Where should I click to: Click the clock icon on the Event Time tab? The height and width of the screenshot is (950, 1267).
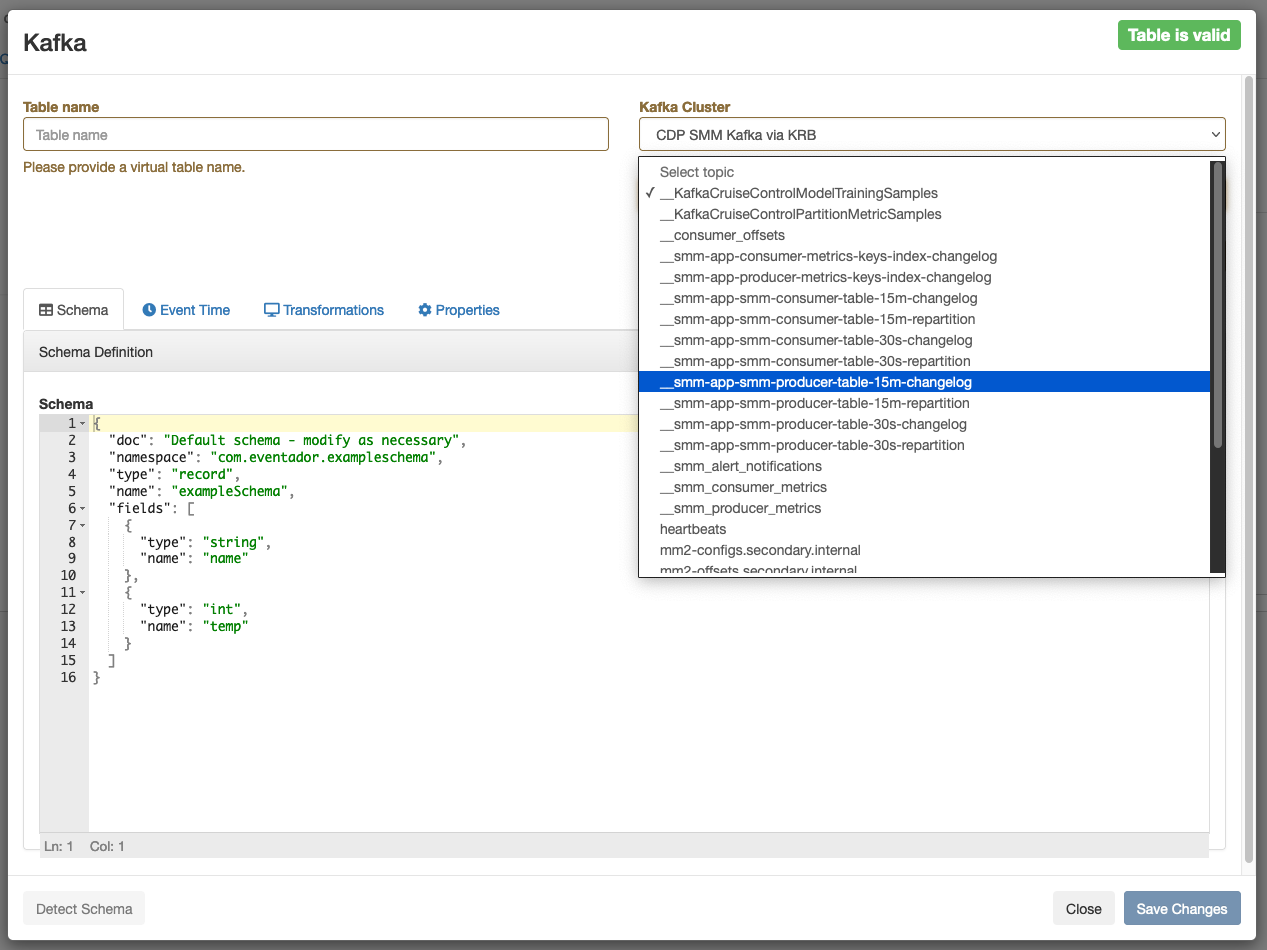150,310
